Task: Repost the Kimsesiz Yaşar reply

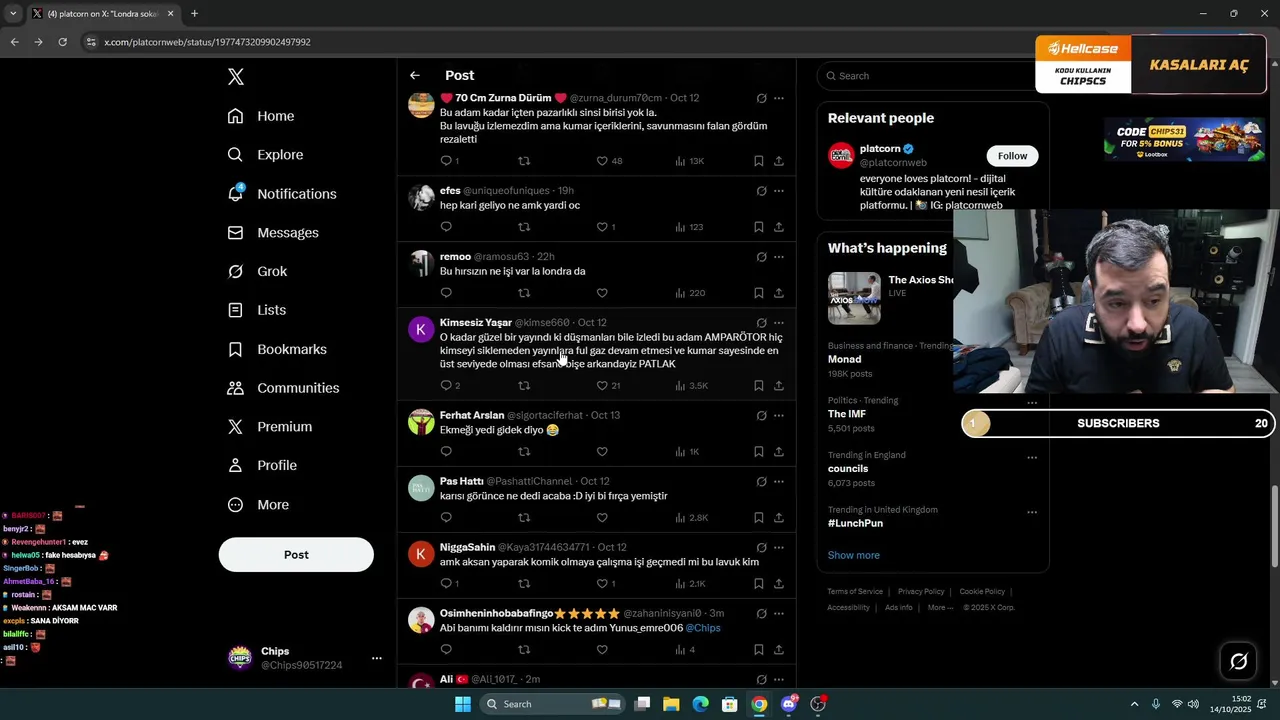Action: (x=524, y=386)
